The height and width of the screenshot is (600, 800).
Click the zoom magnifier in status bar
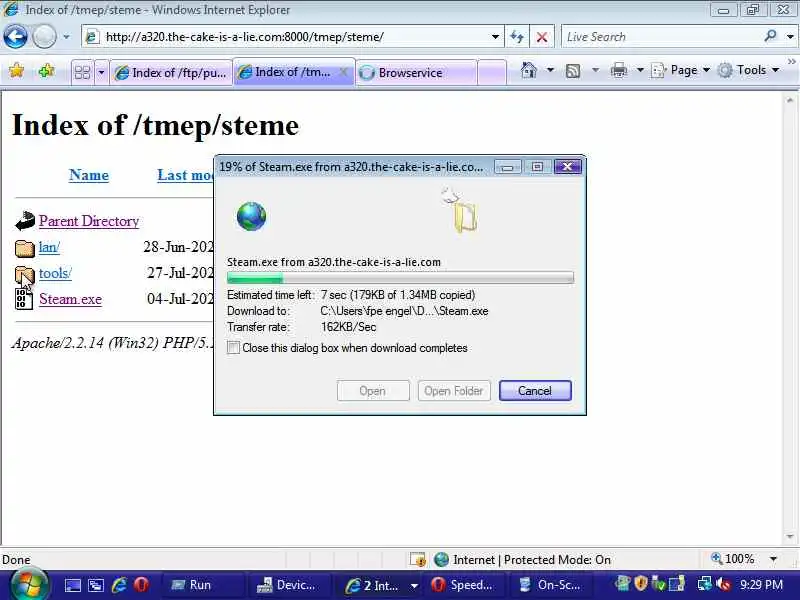point(717,559)
